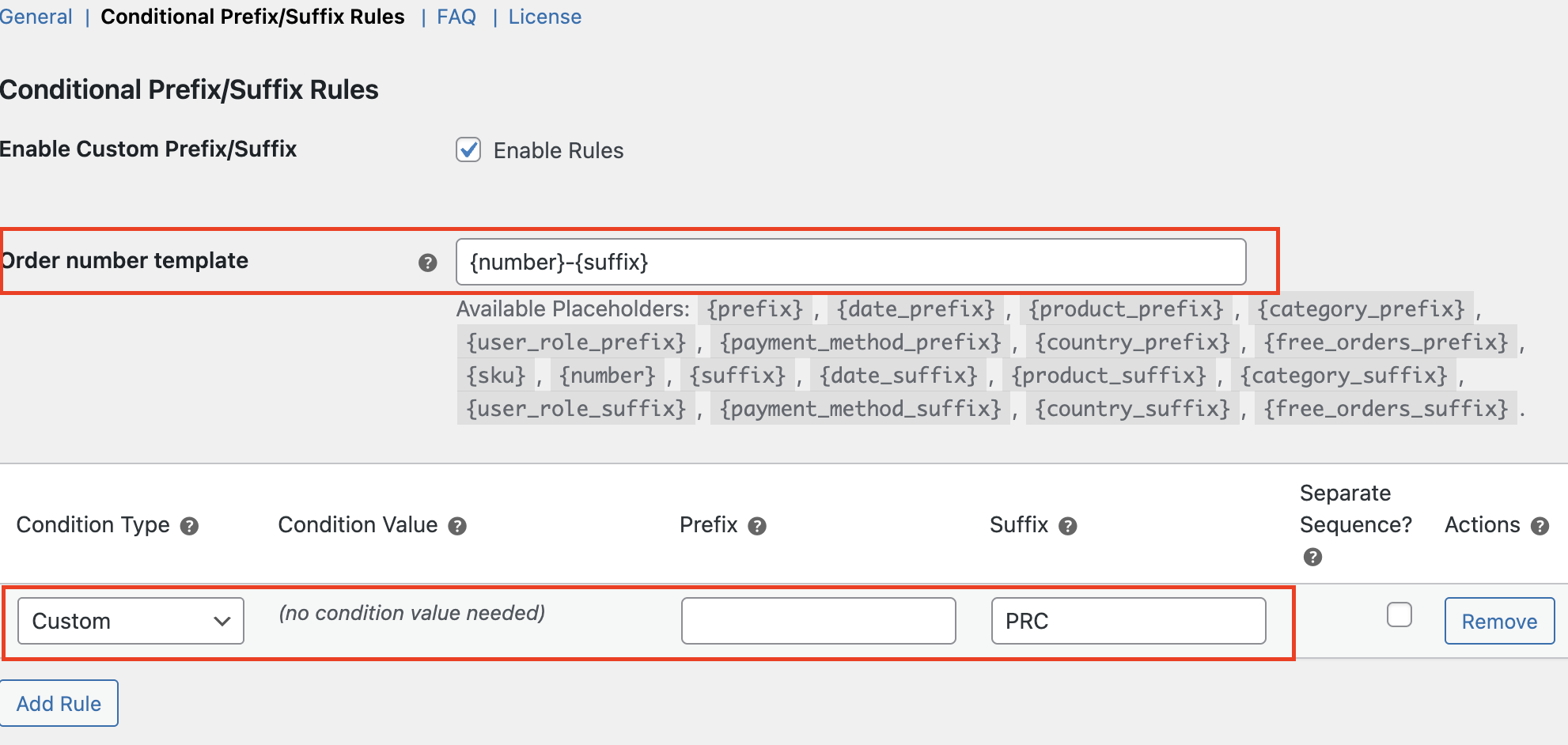Edit the Suffix field containing PRC

[x=1129, y=621]
